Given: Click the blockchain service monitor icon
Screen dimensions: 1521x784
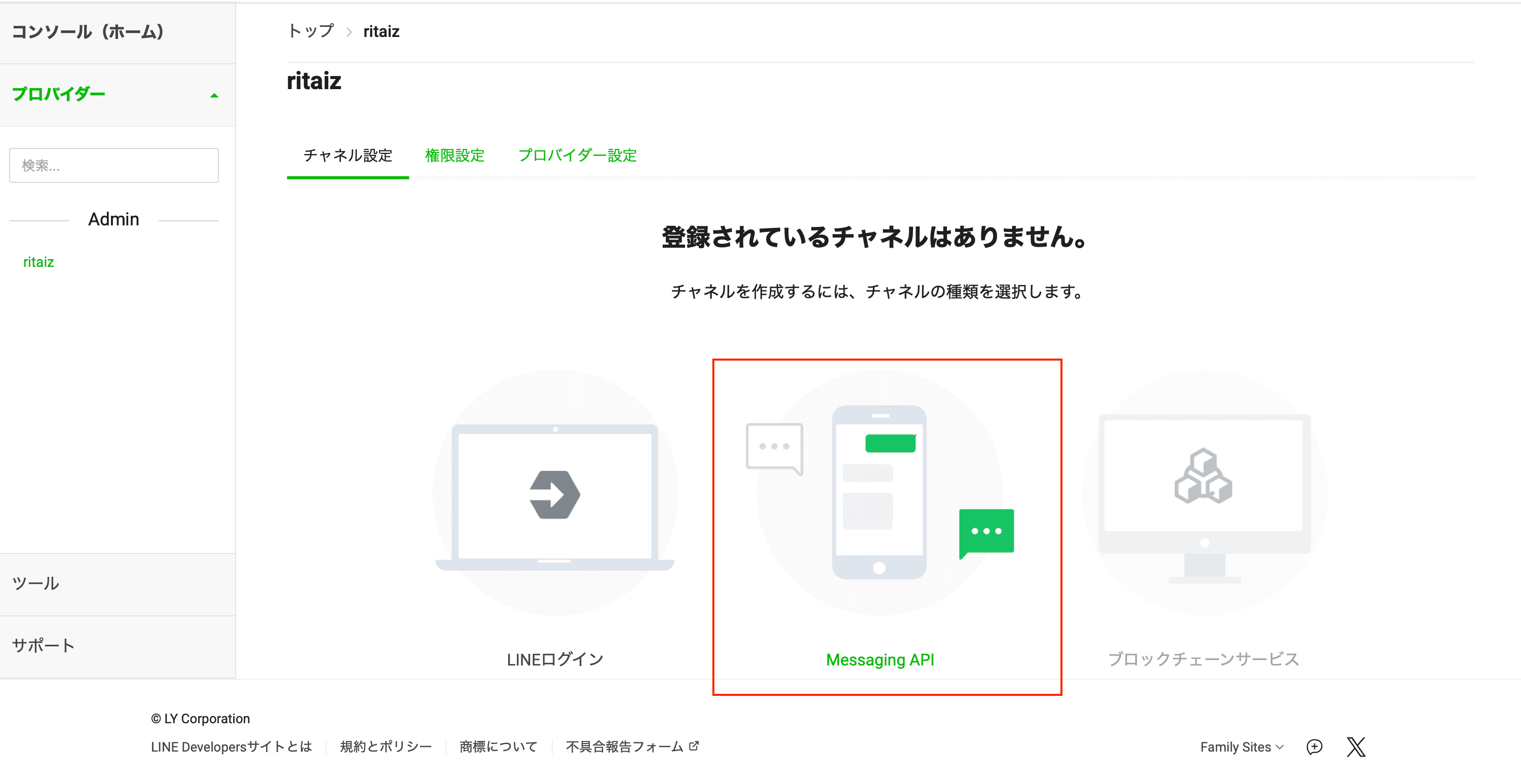Looking at the screenshot, I should (x=1204, y=493).
